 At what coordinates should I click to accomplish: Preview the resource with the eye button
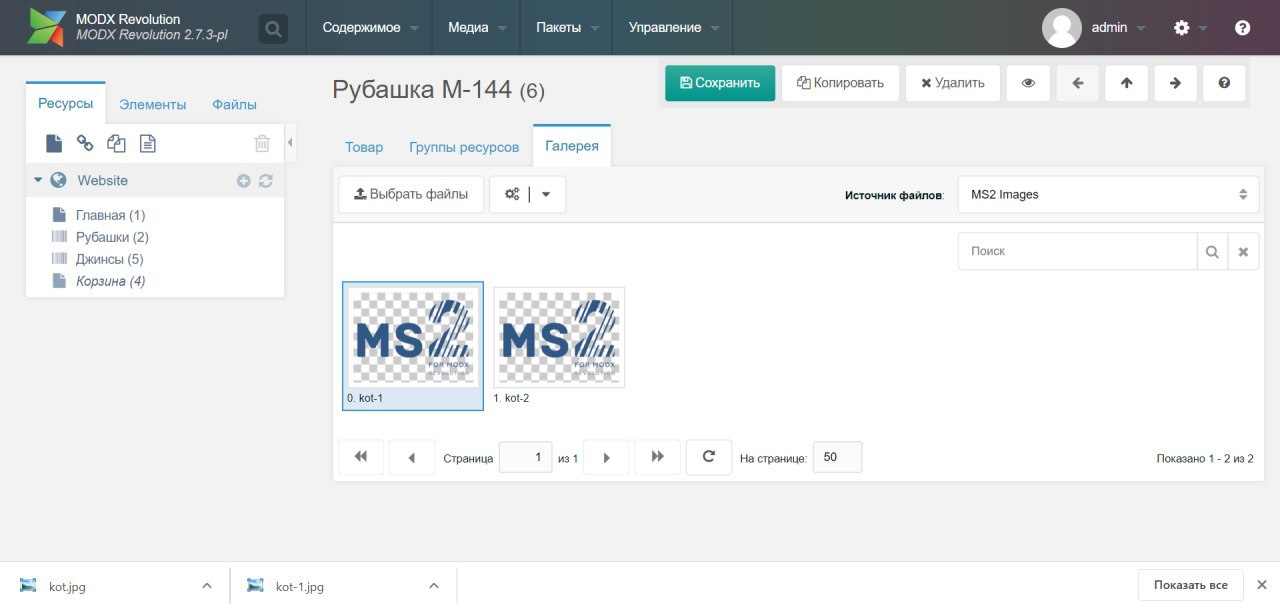click(x=1028, y=83)
